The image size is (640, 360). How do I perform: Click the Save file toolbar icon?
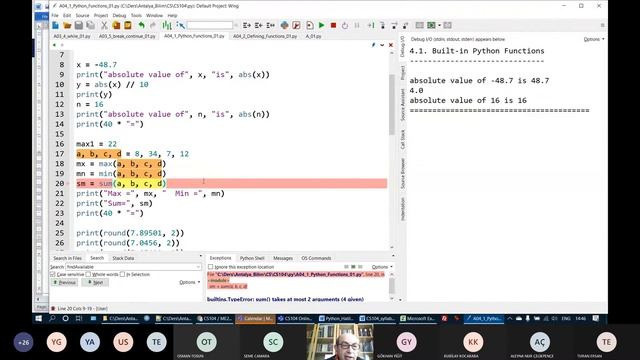coord(79,25)
